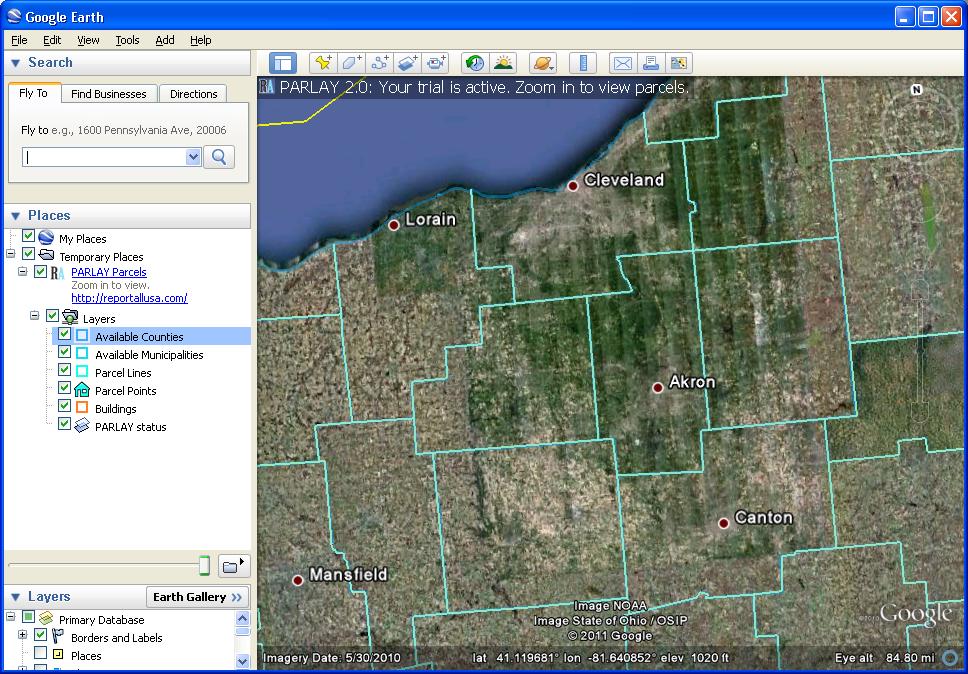
Task: Uncheck the Parcel Points checkbox
Action: coord(64,388)
